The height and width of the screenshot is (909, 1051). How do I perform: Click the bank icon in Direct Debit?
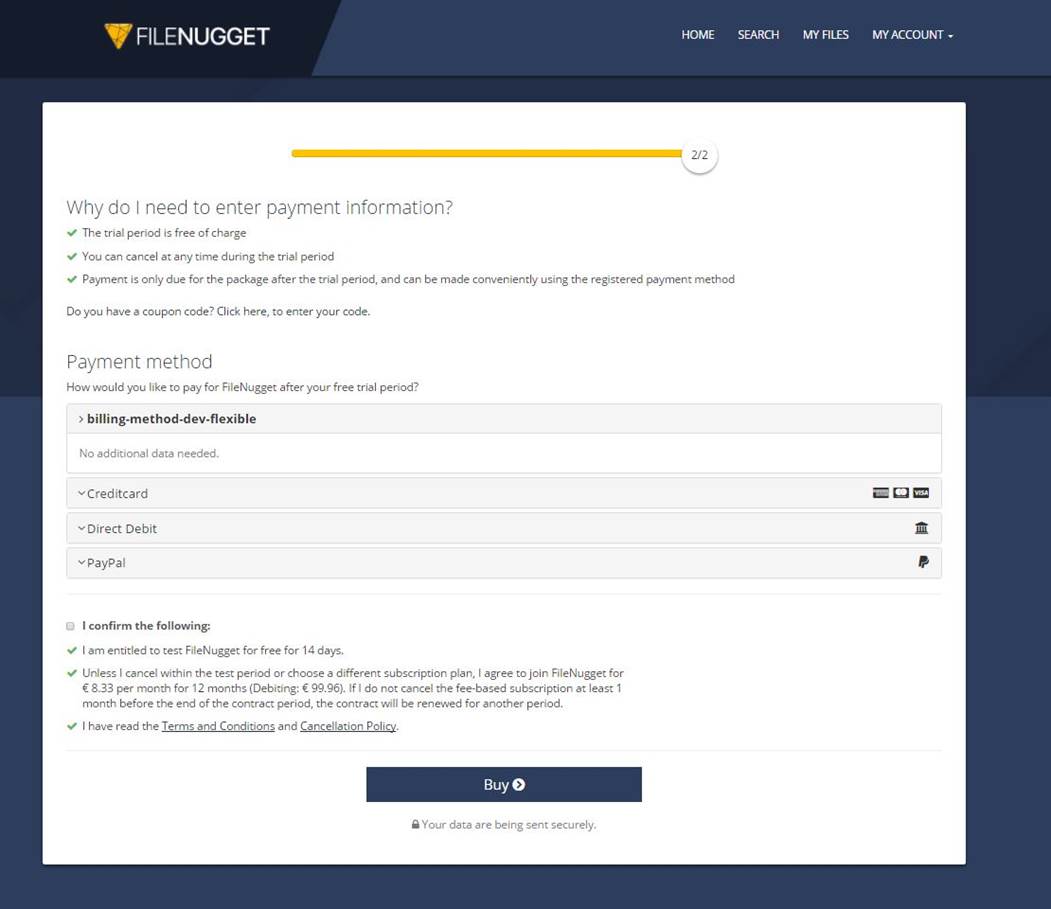[x=922, y=528]
